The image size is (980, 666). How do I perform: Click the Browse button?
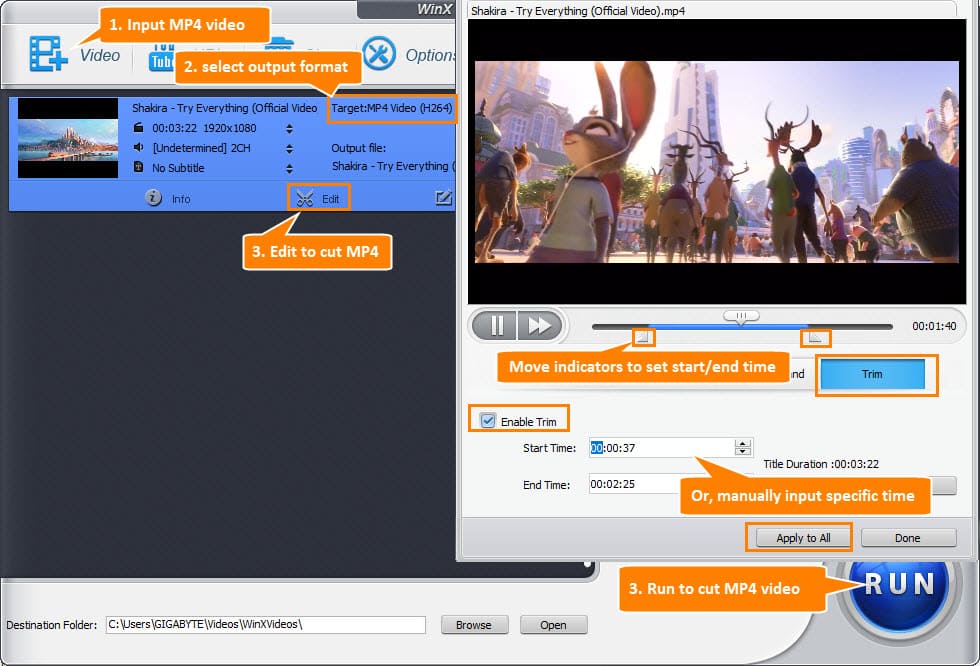click(x=474, y=624)
